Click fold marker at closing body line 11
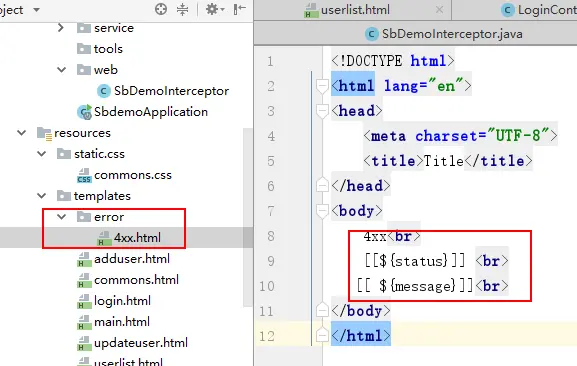This screenshot has height=366, width=577. [x=322, y=310]
